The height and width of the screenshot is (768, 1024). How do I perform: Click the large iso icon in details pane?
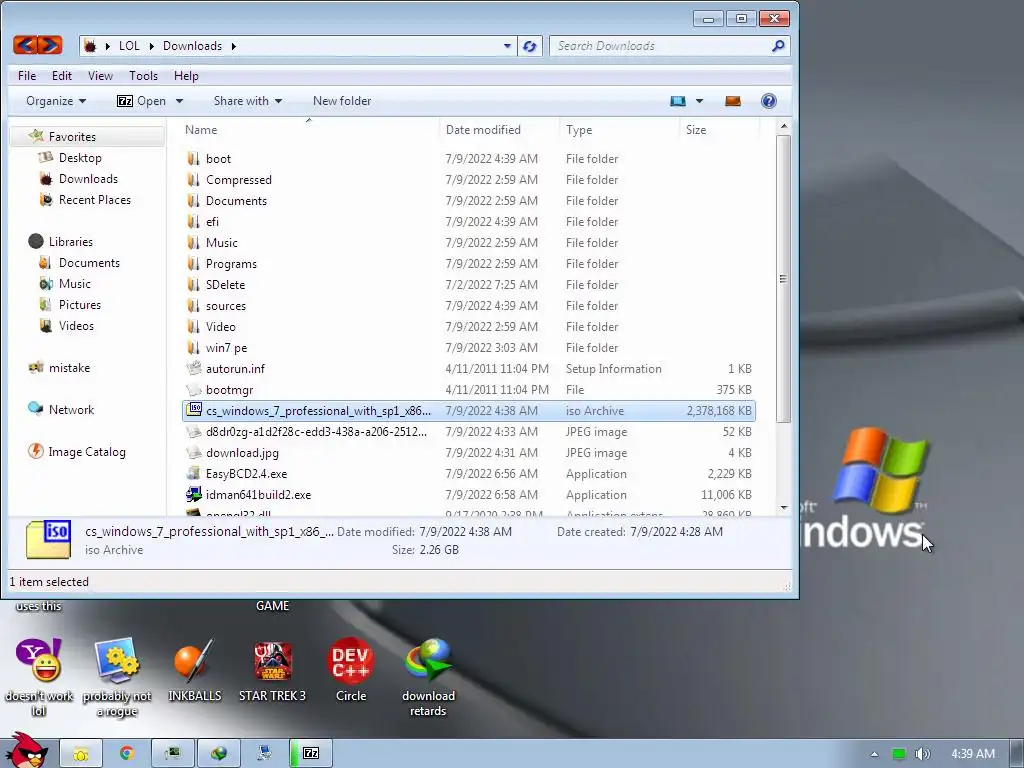point(48,540)
